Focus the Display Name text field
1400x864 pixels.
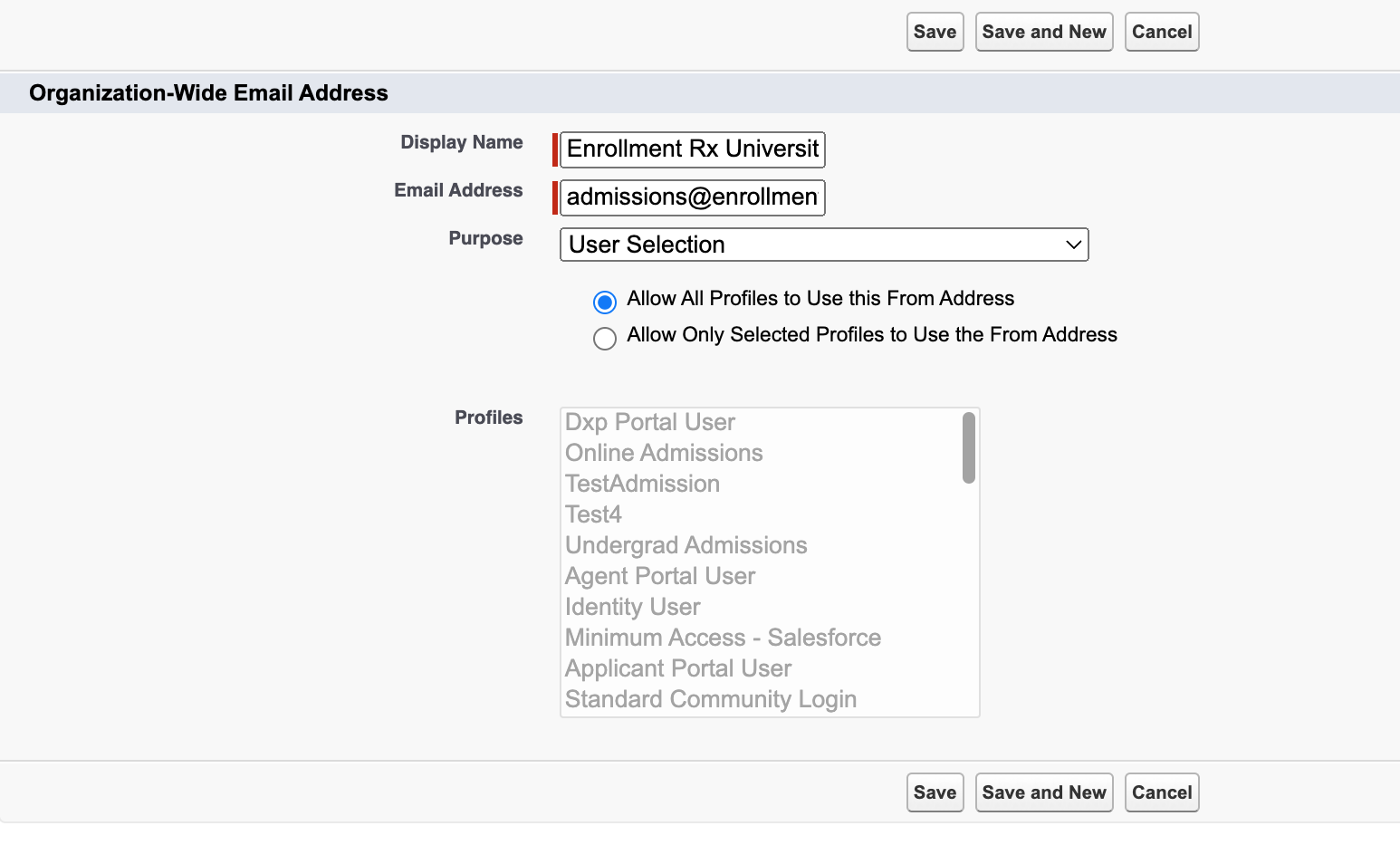pyautogui.click(x=692, y=149)
